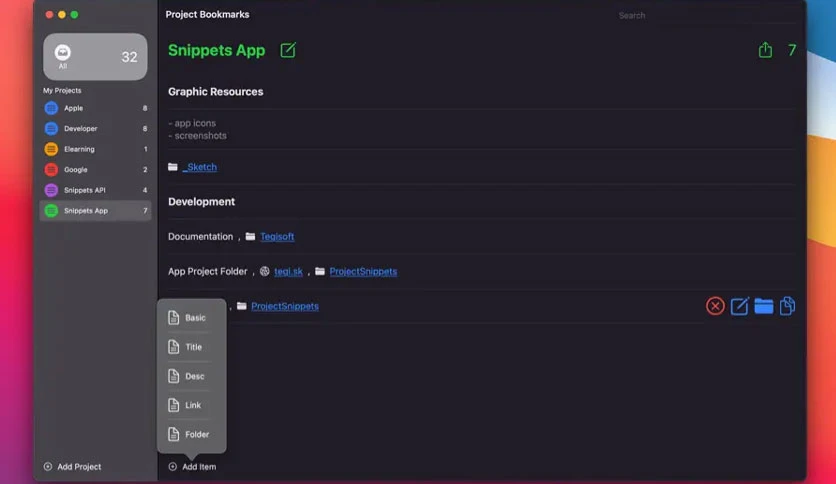Click the My Projects sidebar label
Viewport: 836px width, 484px height.
click(x=62, y=91)
